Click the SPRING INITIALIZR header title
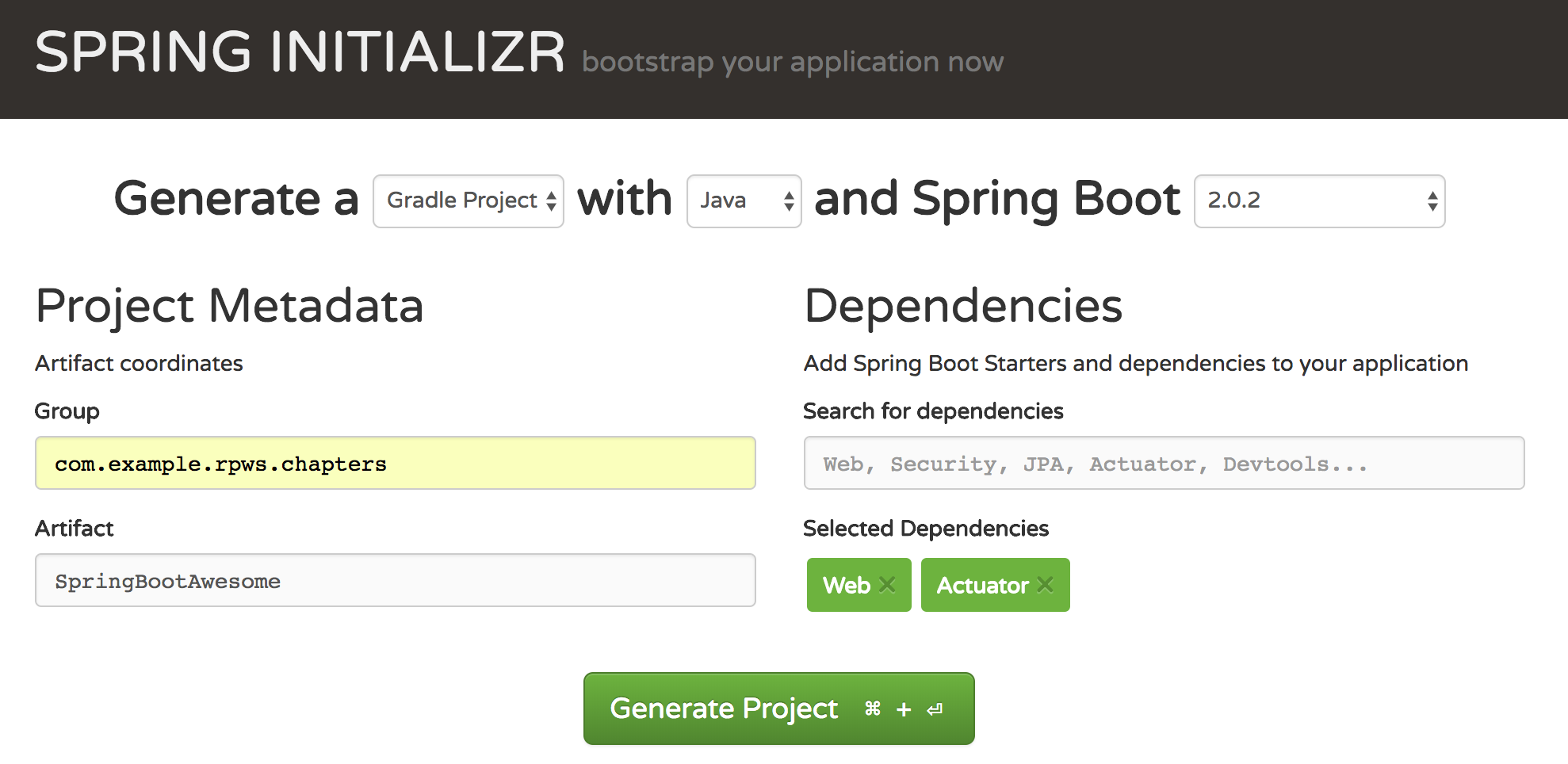The image size is (1568, 764). click(300, 53)
